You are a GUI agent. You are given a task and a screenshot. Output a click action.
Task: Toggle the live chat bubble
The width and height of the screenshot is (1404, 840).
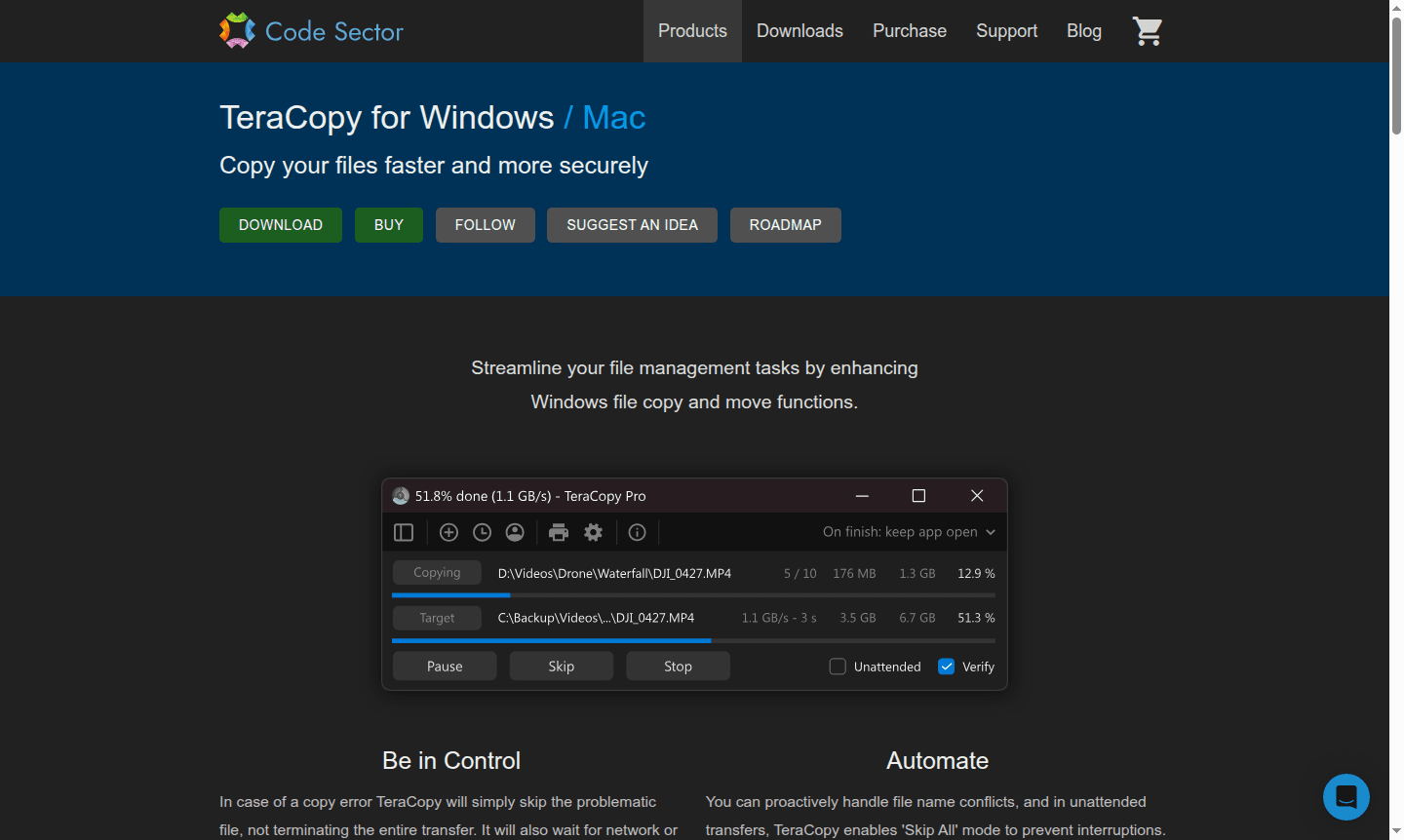(x=1346, y=797)
